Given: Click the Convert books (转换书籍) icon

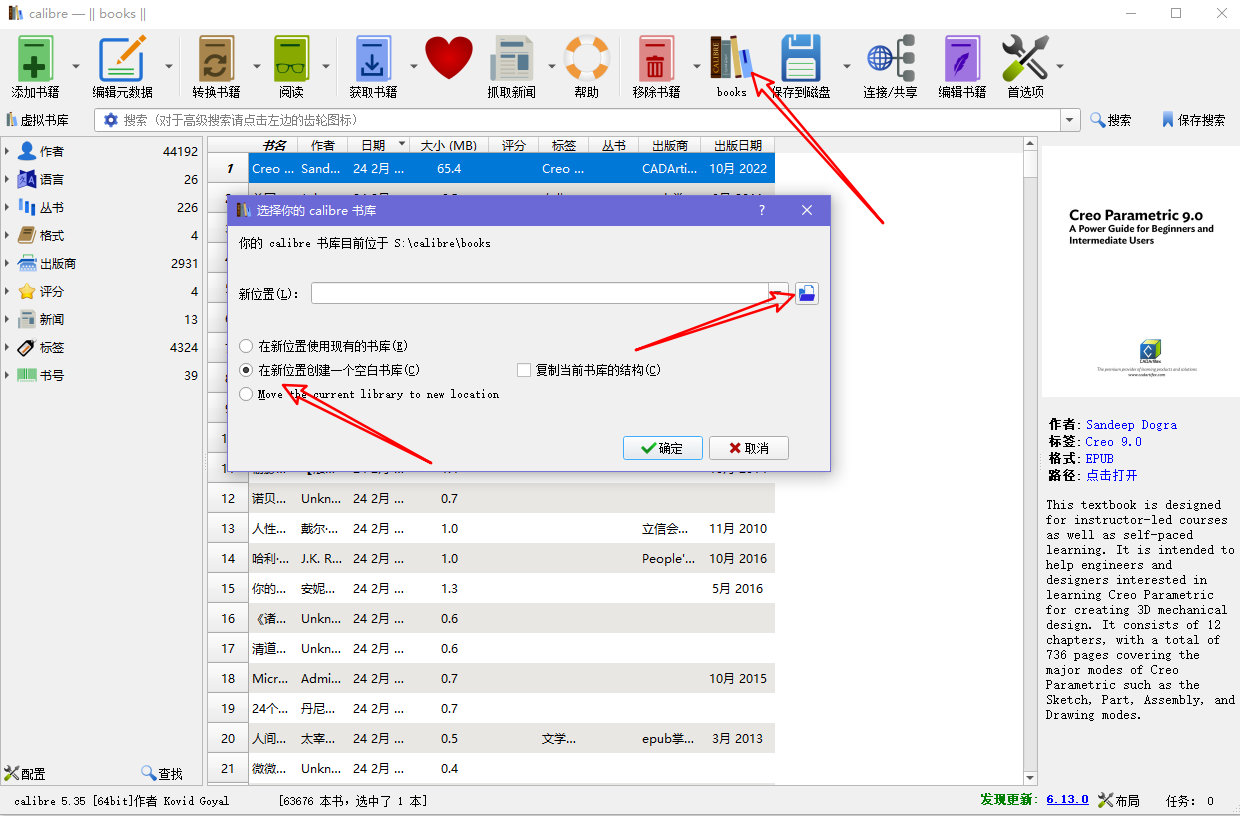Looking at the screenshot, I should [216, 59].
